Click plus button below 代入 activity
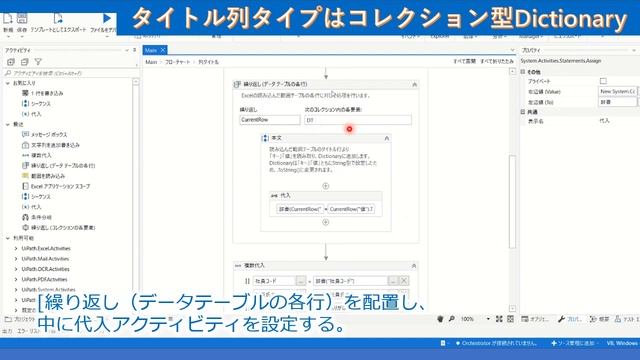The image size is (640, 360). tap(325, 222)
